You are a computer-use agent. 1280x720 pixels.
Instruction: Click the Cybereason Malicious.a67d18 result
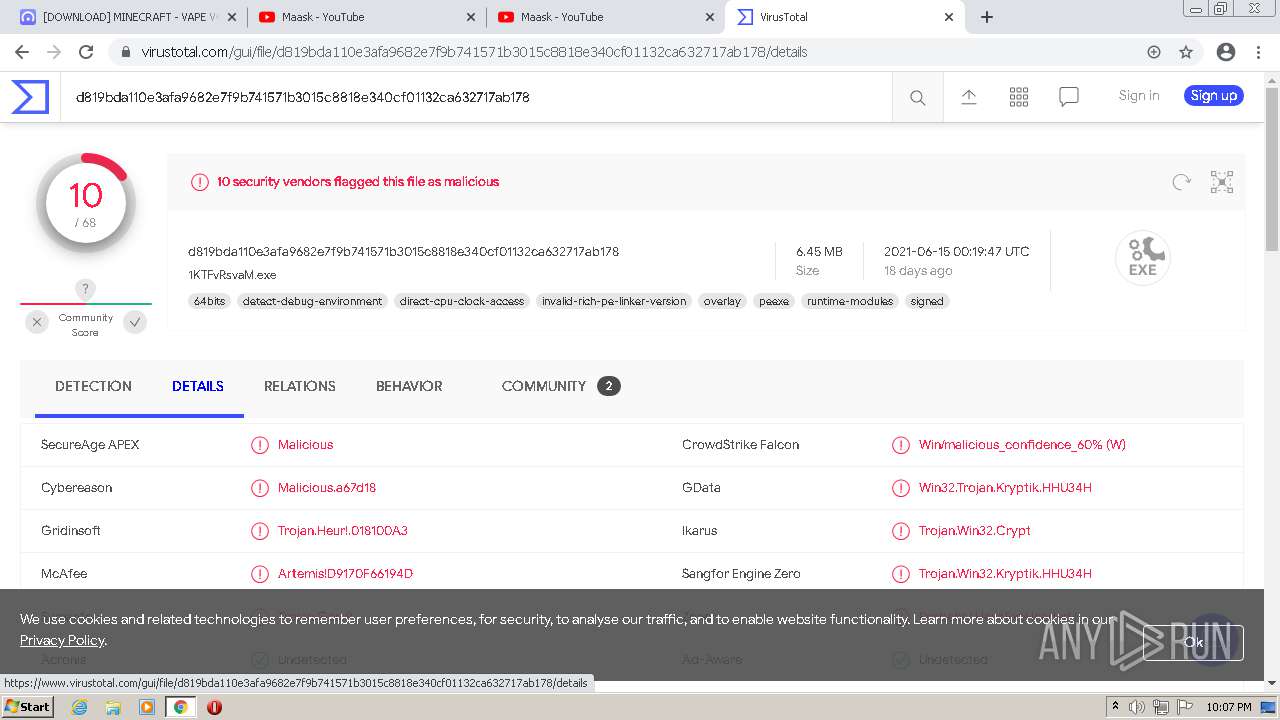click(x=327, y=488)
